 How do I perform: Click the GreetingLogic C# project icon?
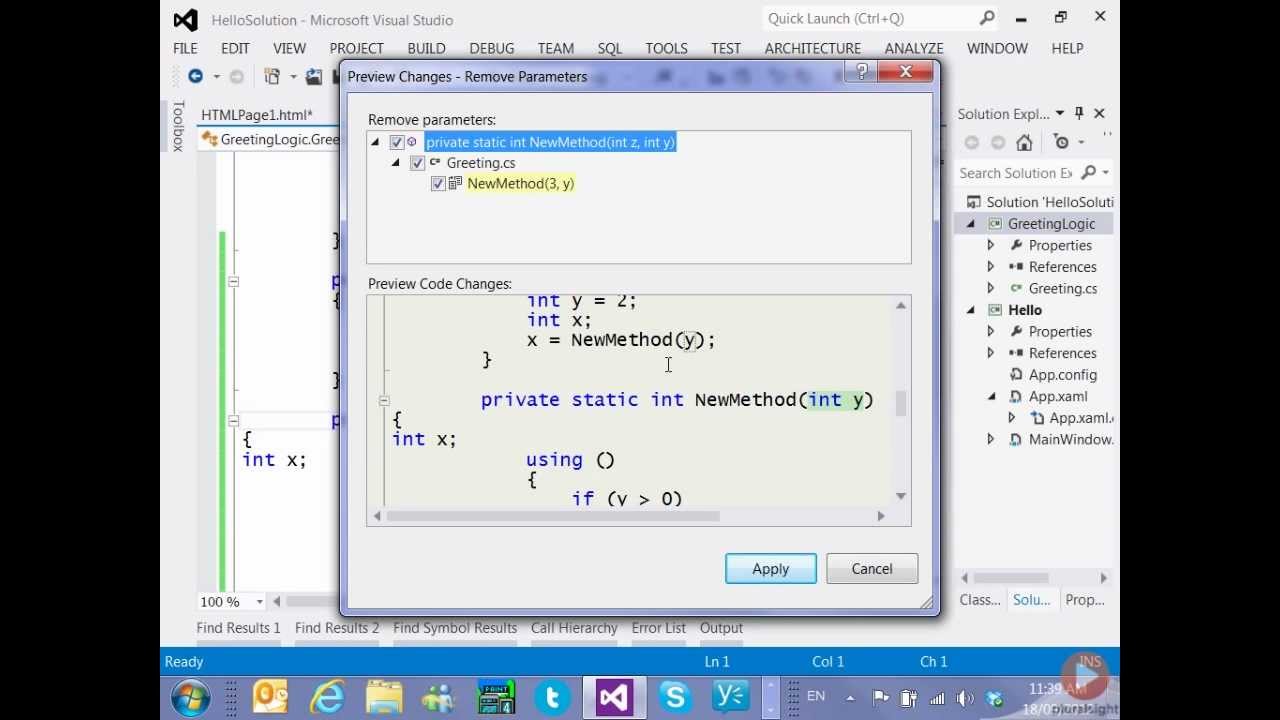coord(995,224)
